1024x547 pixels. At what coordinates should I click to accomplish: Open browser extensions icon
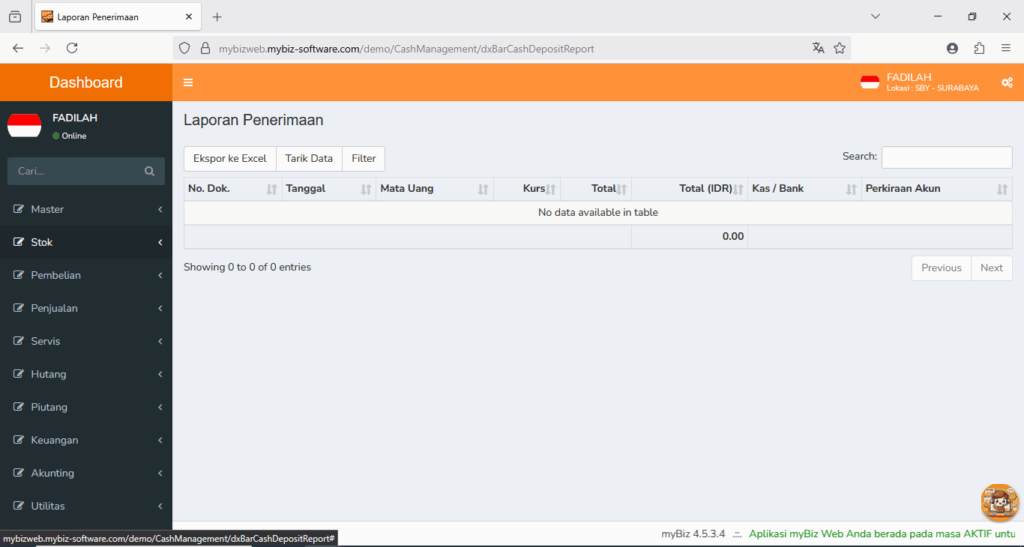coord(979,48)
